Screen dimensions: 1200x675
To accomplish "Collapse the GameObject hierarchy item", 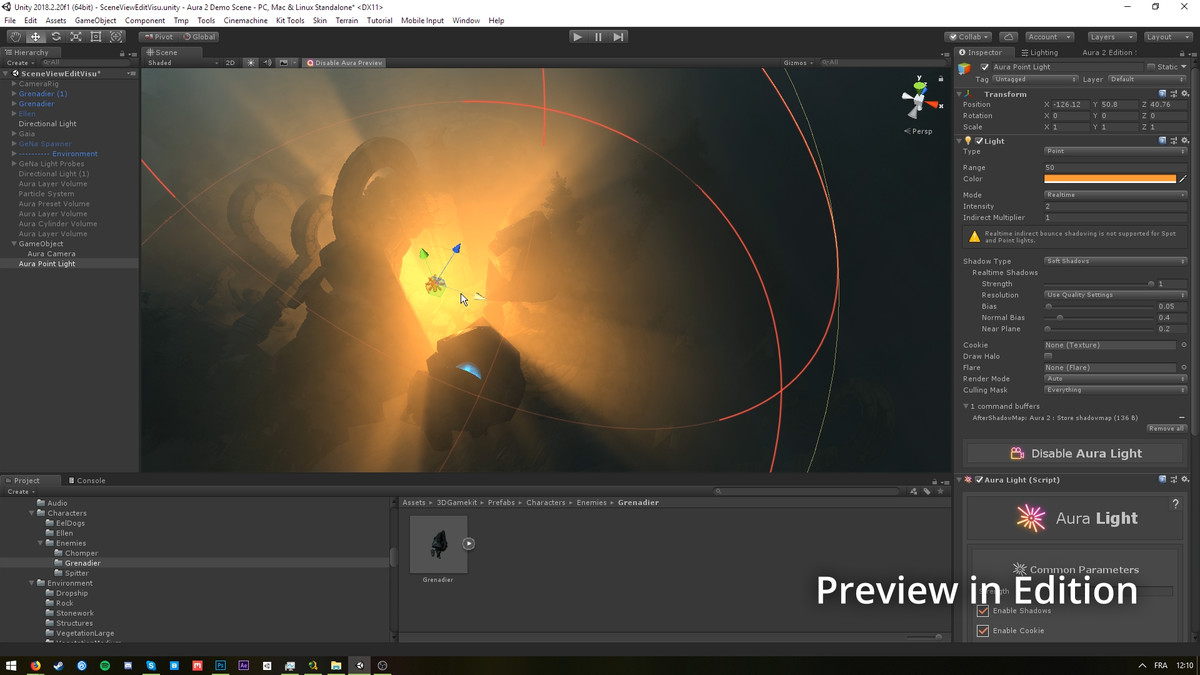I will [x=14, y=244].
